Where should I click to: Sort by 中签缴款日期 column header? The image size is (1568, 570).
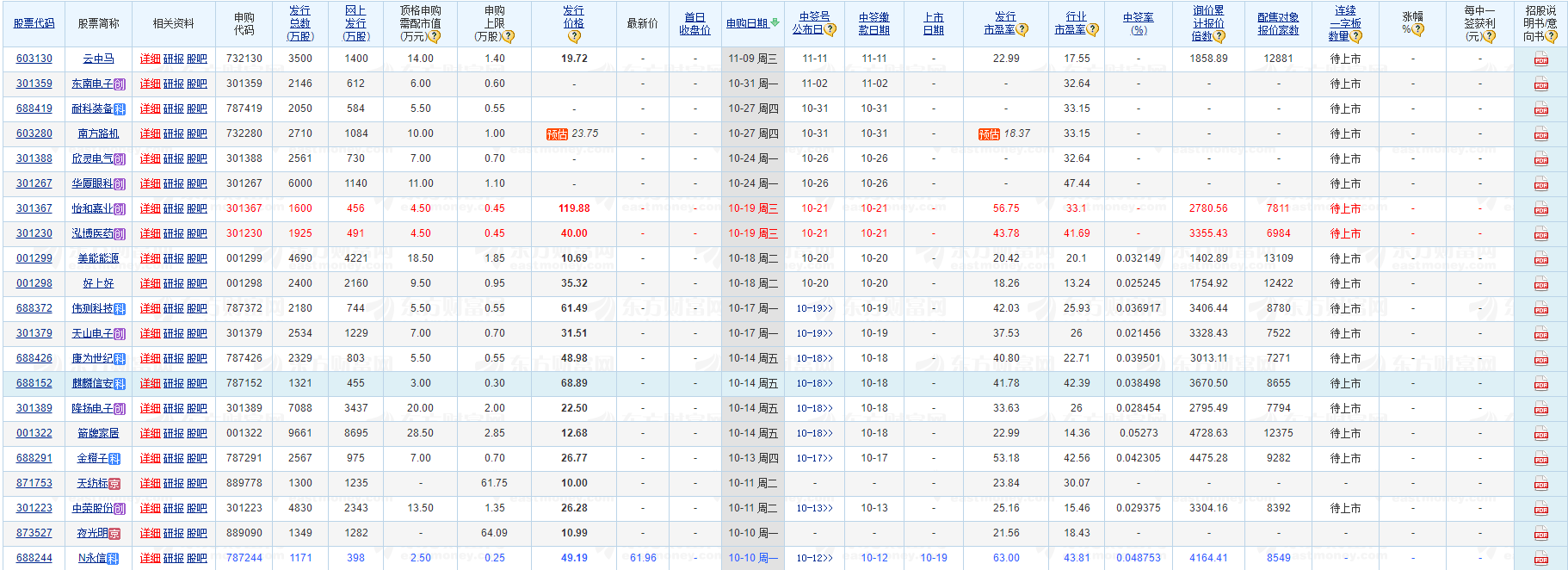(x=874, y=23)
